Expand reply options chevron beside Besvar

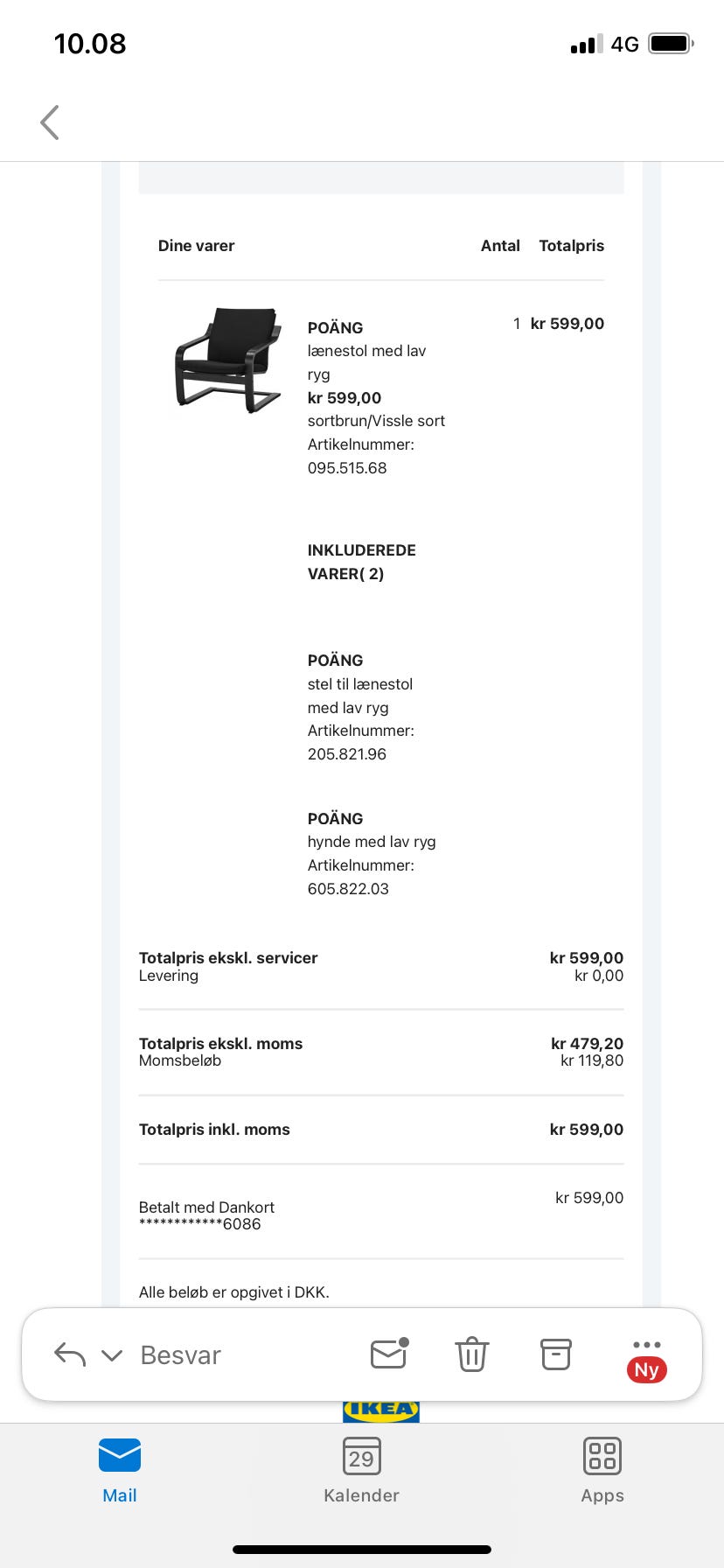[112, 1355]
